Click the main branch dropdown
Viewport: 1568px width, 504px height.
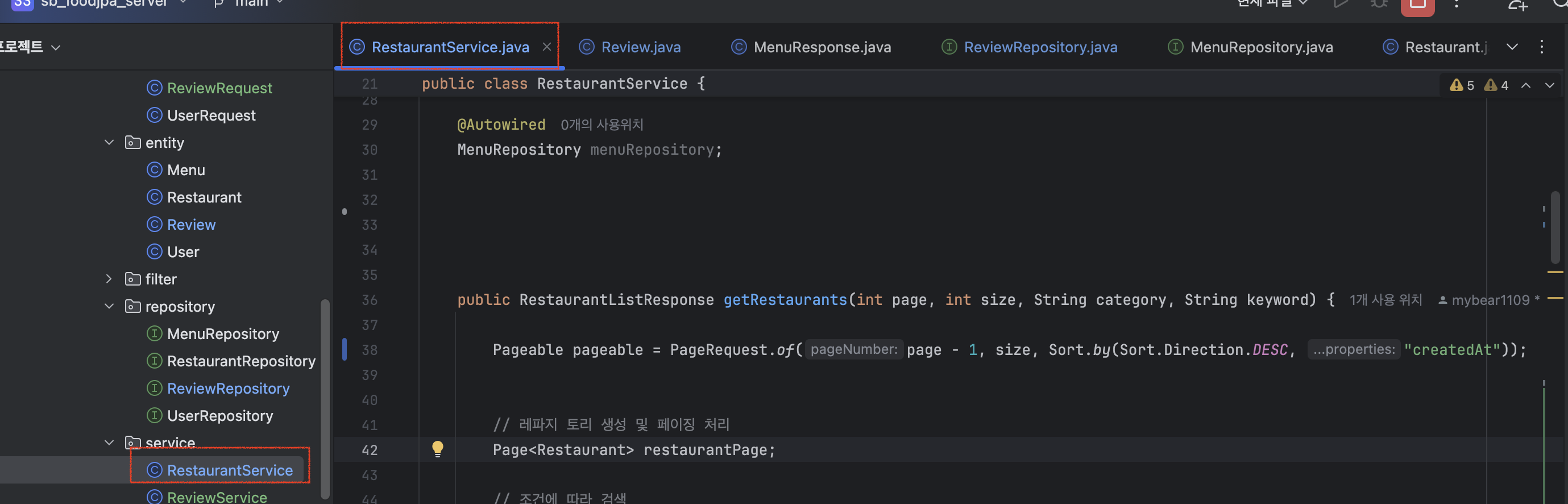pos(248,3)
